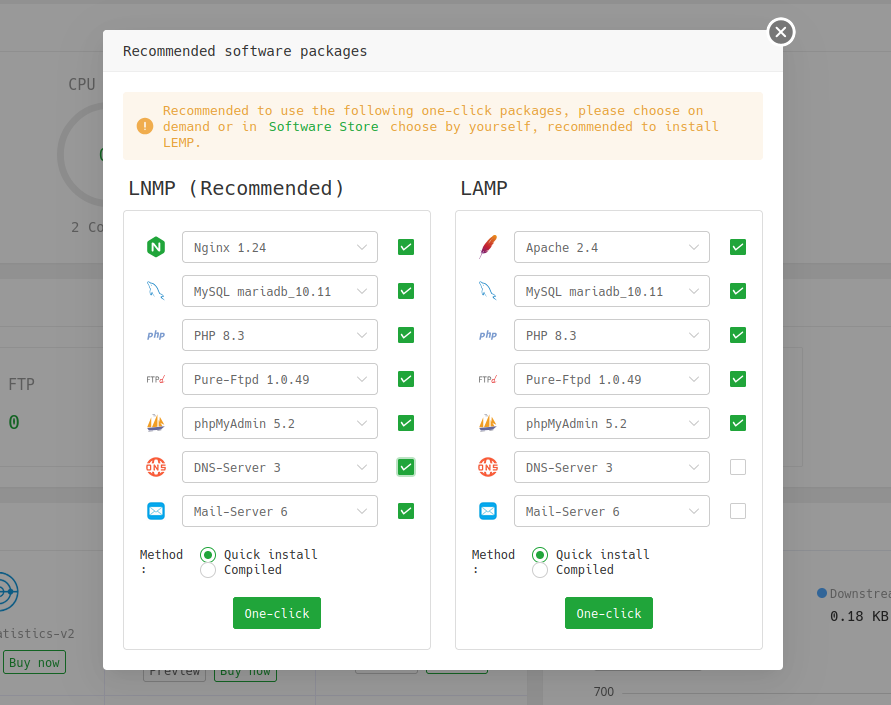Click the Mail-Server envelope icon in LAMP
The image size is (891, 705).
(x=488, y=511)
